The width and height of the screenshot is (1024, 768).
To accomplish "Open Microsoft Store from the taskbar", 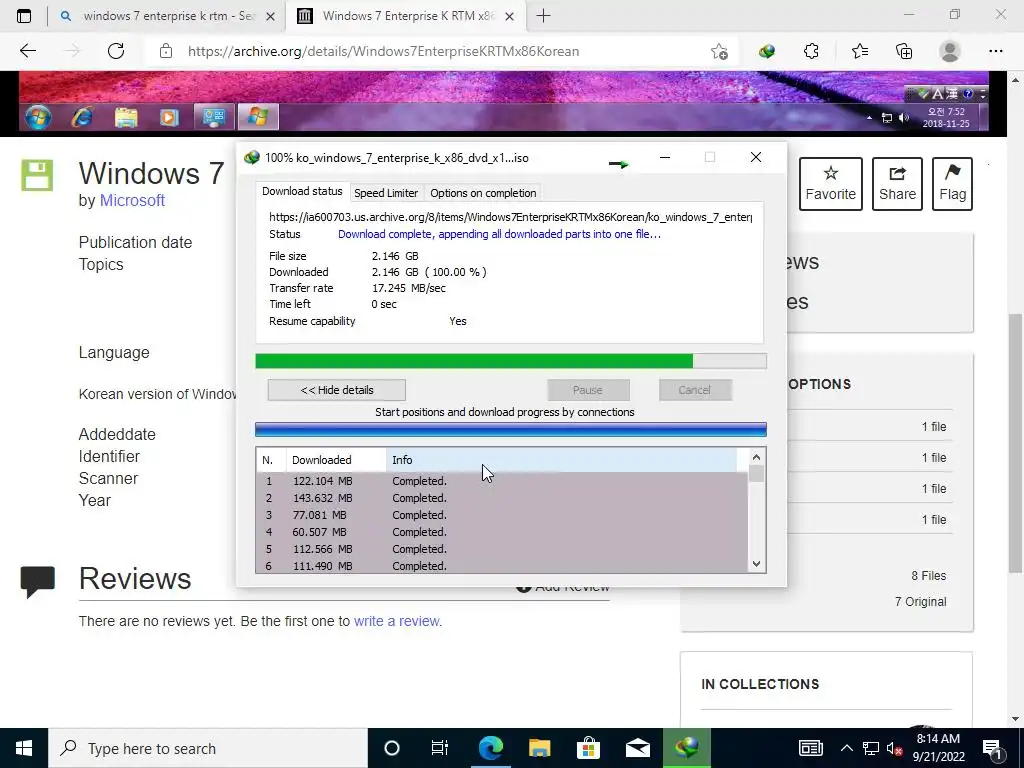I will coord(588,748).
